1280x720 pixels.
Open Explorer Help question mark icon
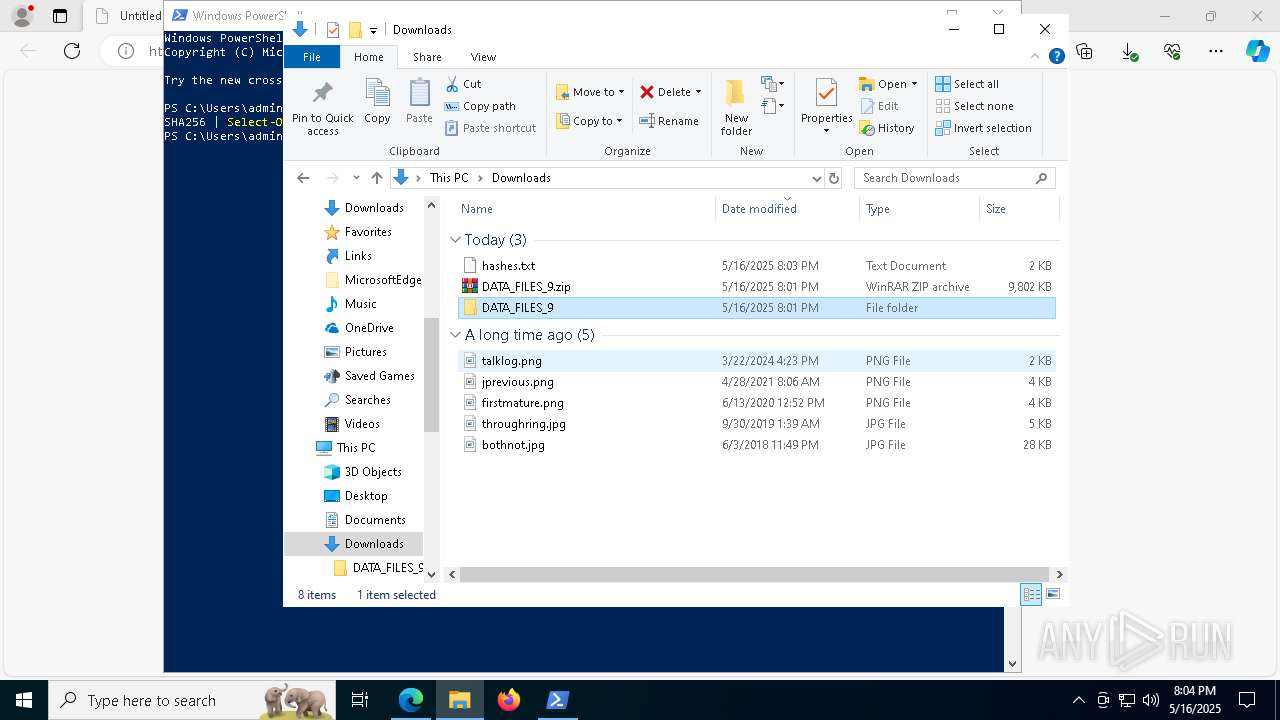(1056, 57)
